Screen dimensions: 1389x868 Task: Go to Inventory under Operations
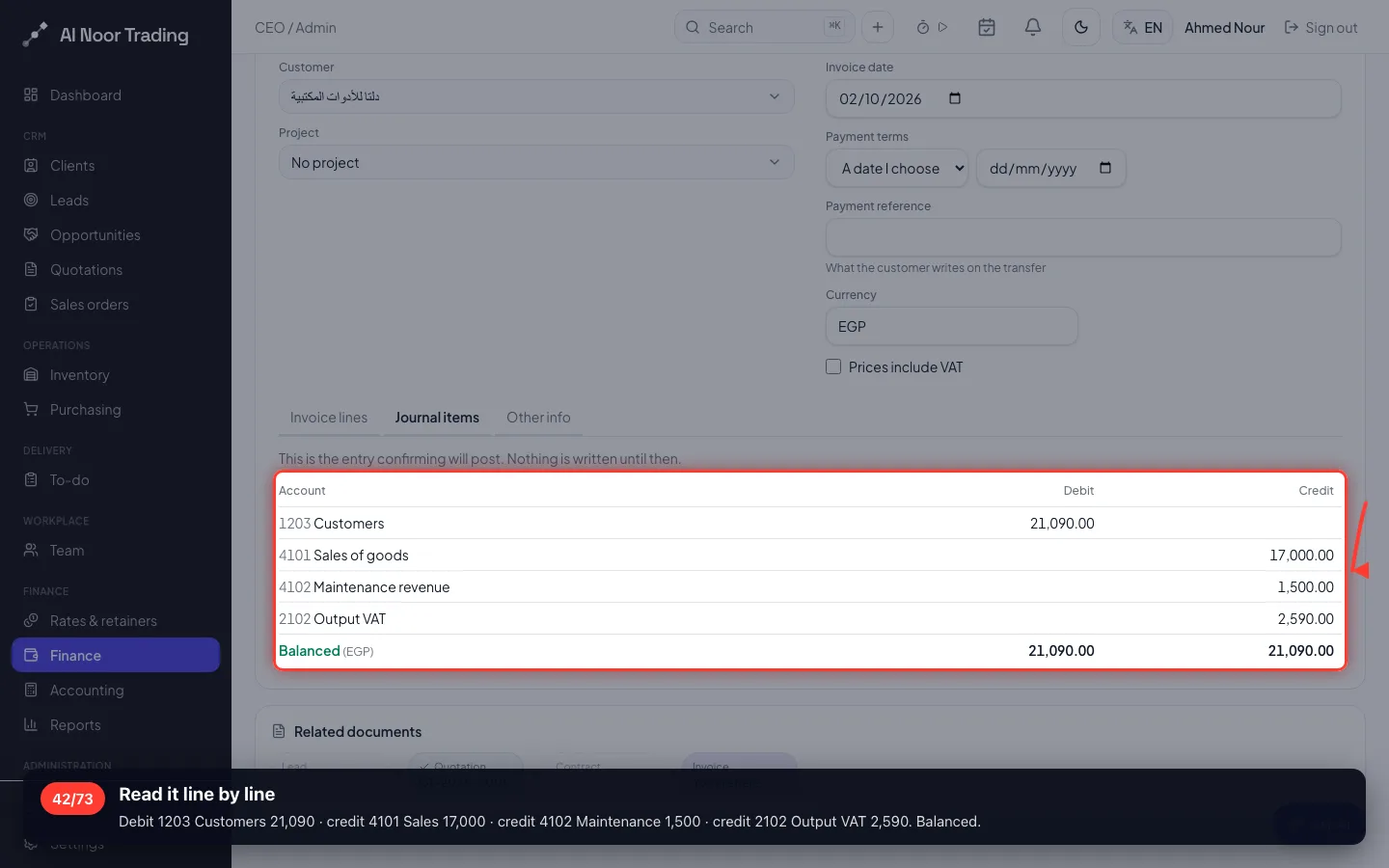[116, 375]
